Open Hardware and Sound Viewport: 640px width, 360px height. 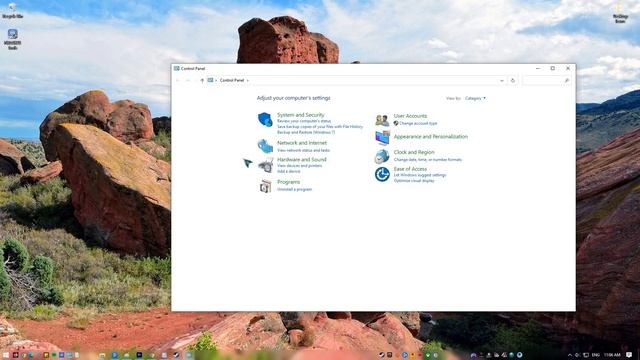point(302,160)
